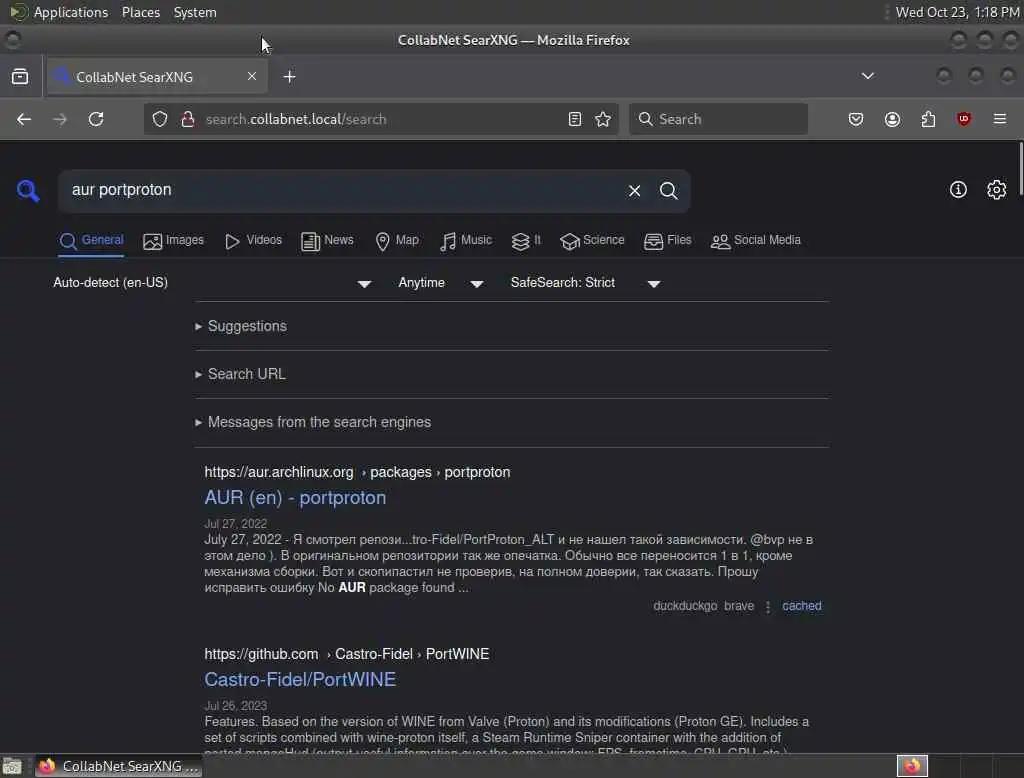Select the General search category tab
This screenshot has height=778, width=1024.
(91, 240)
